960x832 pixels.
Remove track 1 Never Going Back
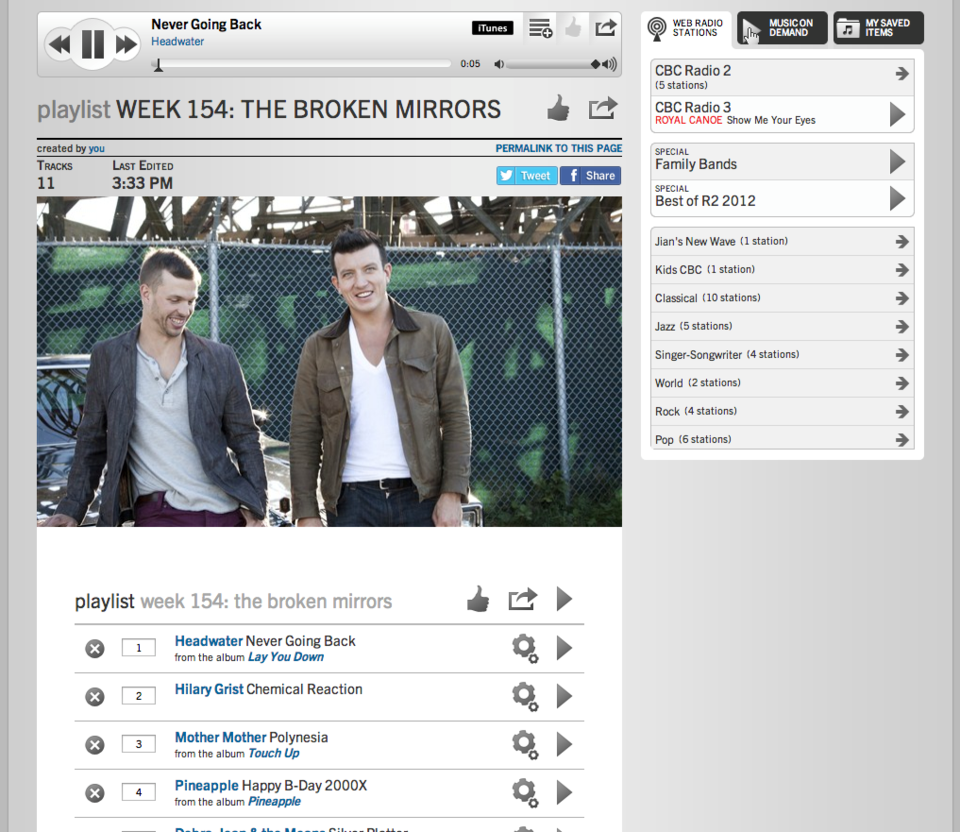tap(95, 648)
